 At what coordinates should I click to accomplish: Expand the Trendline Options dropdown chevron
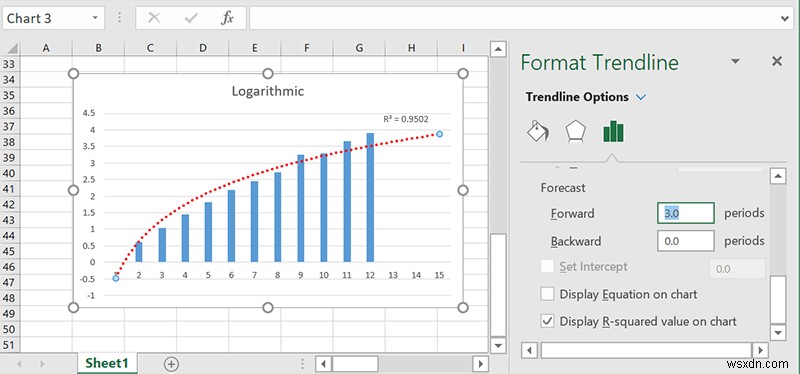641,97
